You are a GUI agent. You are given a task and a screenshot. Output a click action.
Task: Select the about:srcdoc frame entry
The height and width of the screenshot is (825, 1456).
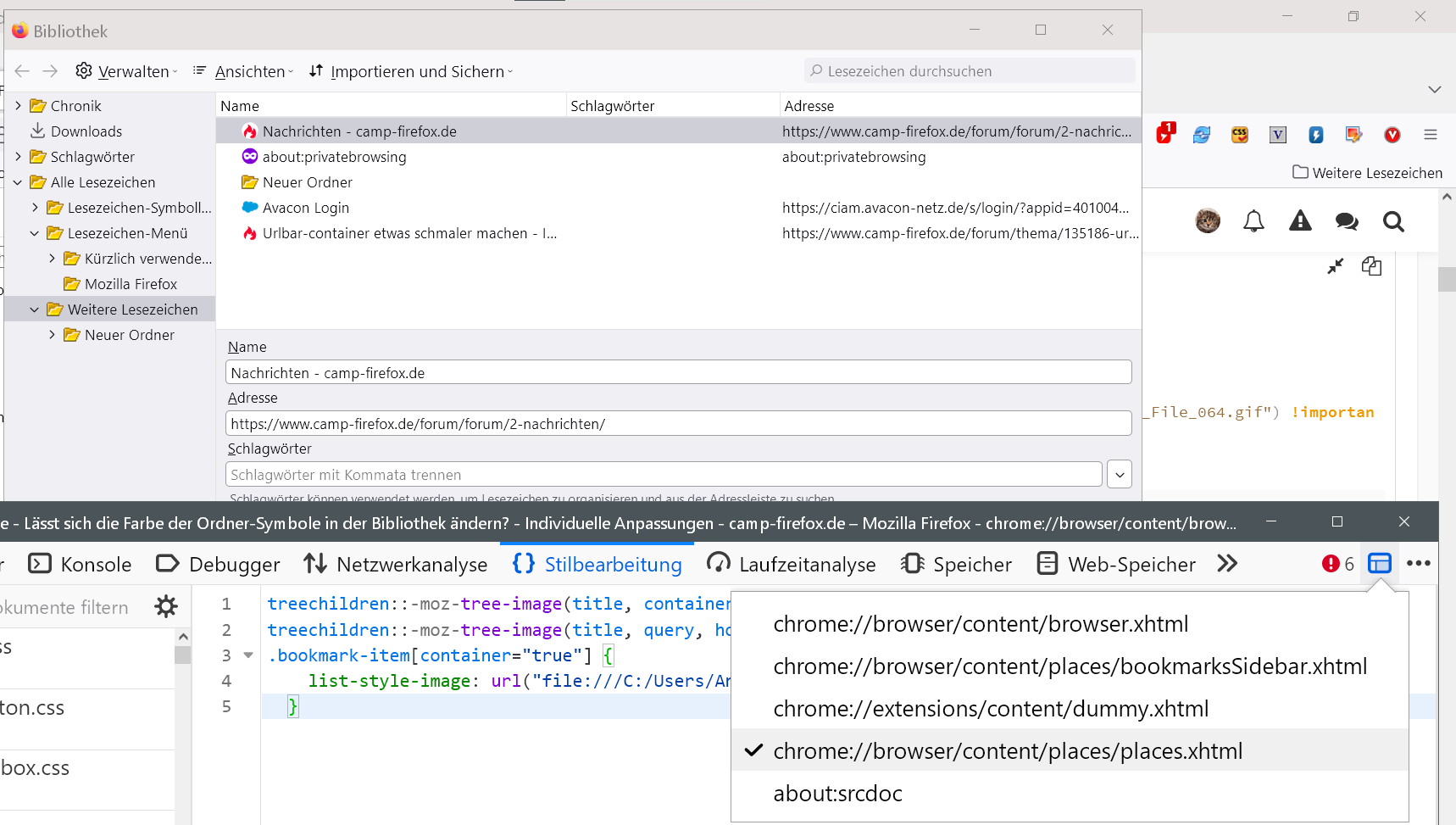click(837, 794)
